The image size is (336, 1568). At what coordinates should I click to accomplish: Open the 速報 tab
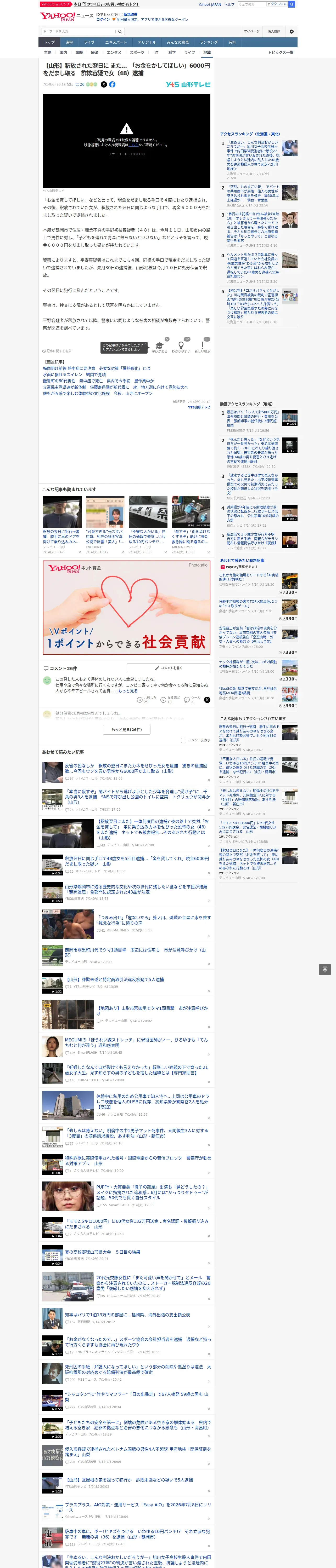69,43
